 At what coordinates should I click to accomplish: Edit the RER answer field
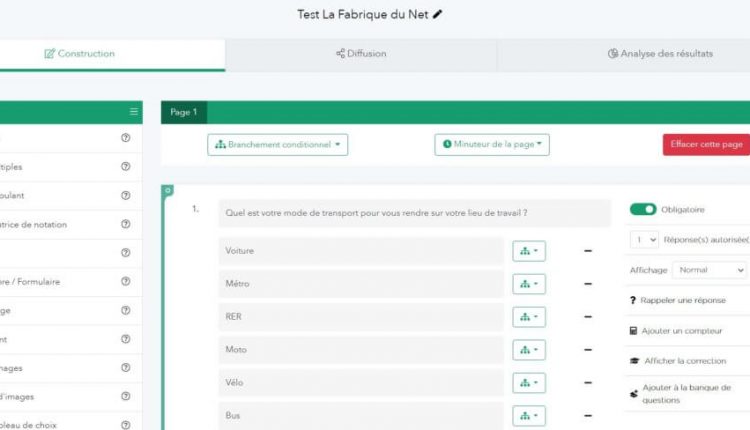[361, 317]
